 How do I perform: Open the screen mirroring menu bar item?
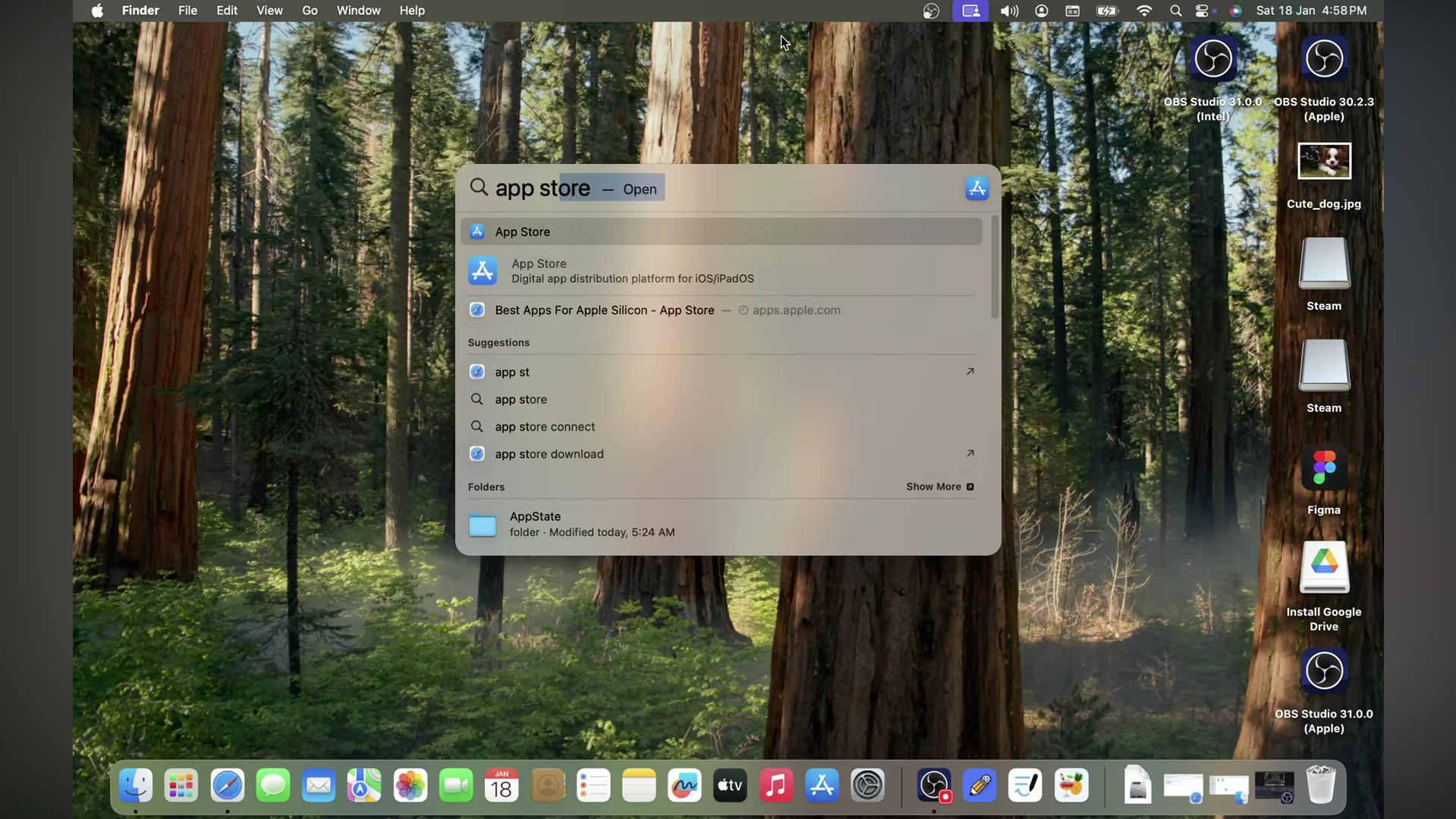coord(970,11)
